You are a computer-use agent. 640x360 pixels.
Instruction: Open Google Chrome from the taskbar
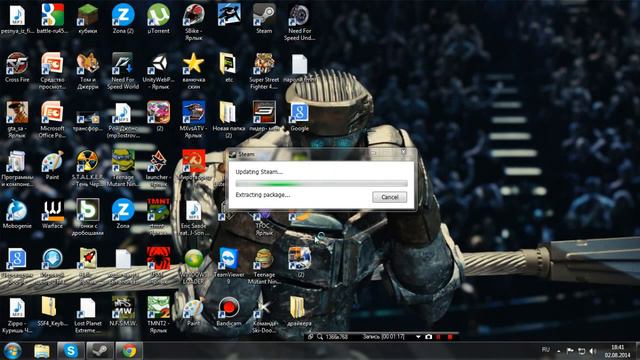pyautogui.click(x=129, y=351)
